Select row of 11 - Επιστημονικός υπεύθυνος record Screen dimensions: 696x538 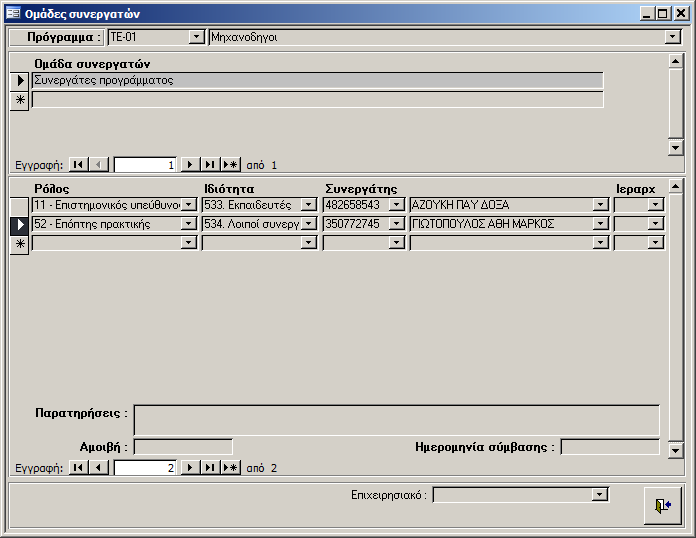pyautogui.click(x=19, y=205)
